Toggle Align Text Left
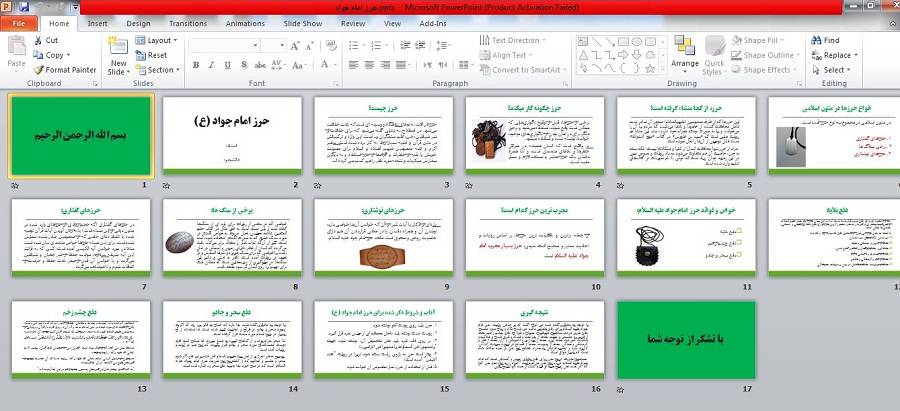Image resolution: width=900 pixels, height=411 pixels. 354,65
